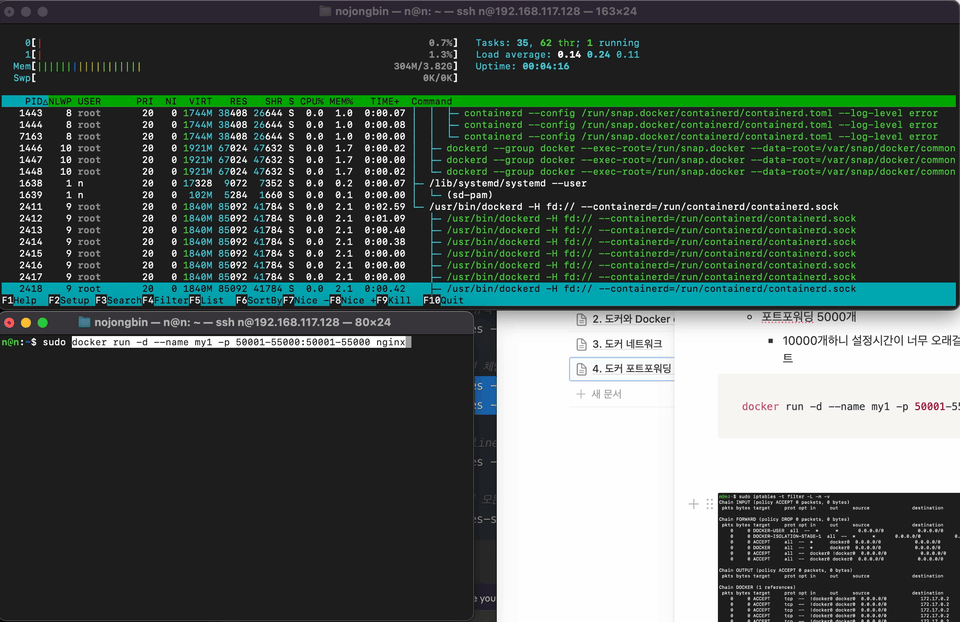This screenshot has height=622, width=960.
Task: Open F2 Setup in htop footer
Action: coord(69,301)
